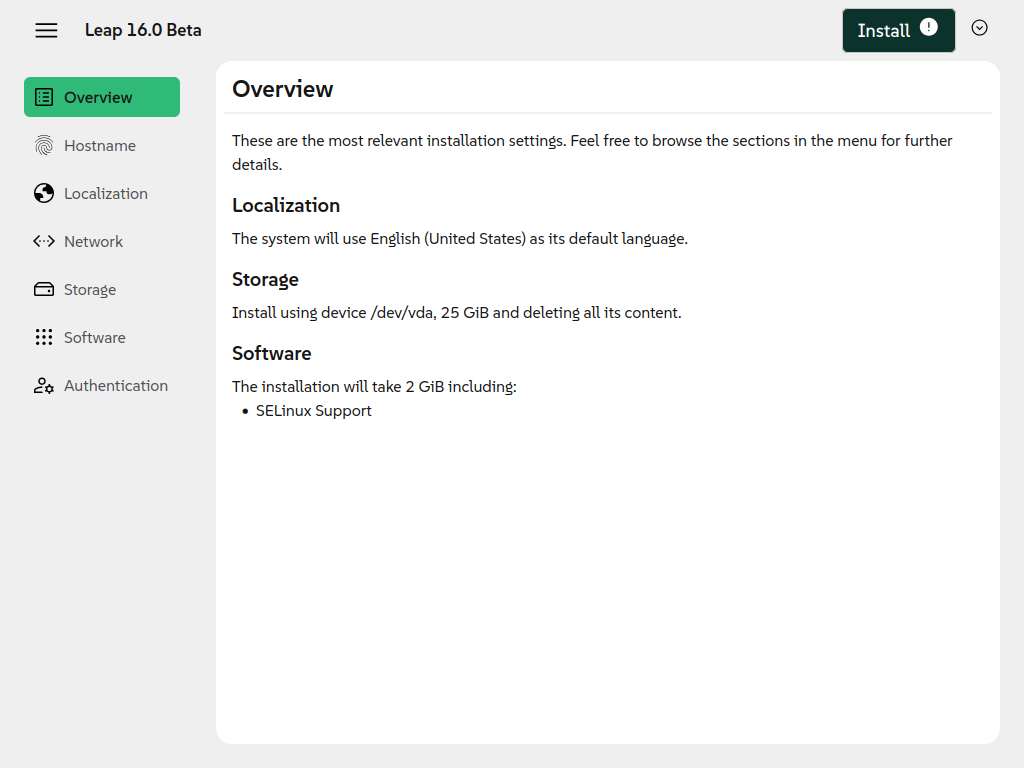Open the Authentication section

(102, 385)
